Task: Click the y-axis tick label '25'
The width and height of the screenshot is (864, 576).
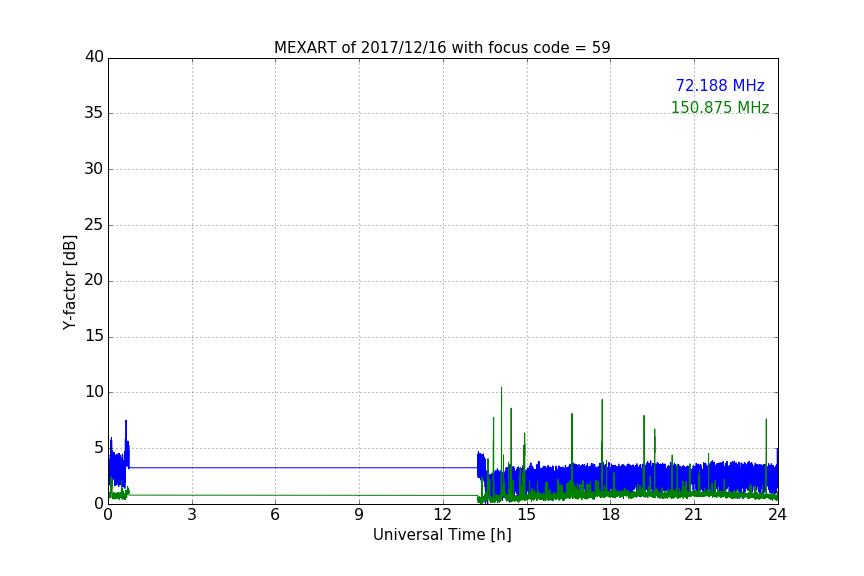Action: tap(94, 225)
